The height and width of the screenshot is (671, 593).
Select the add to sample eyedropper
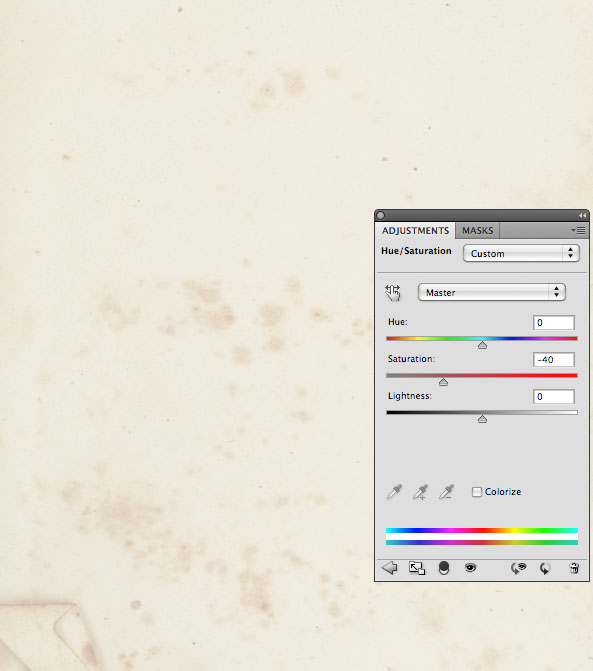(420, 492)
